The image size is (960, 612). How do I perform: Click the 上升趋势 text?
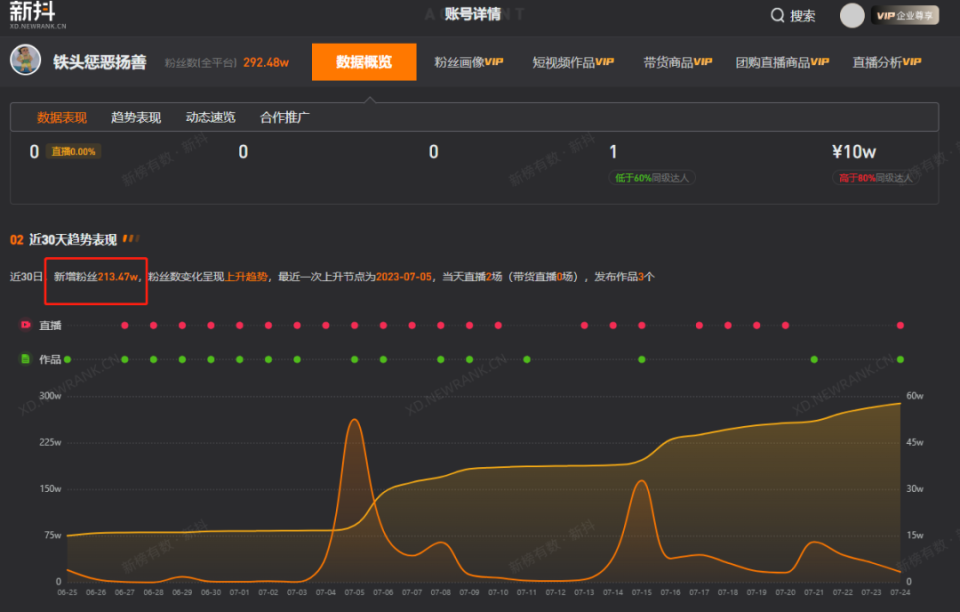pos(246,277)
